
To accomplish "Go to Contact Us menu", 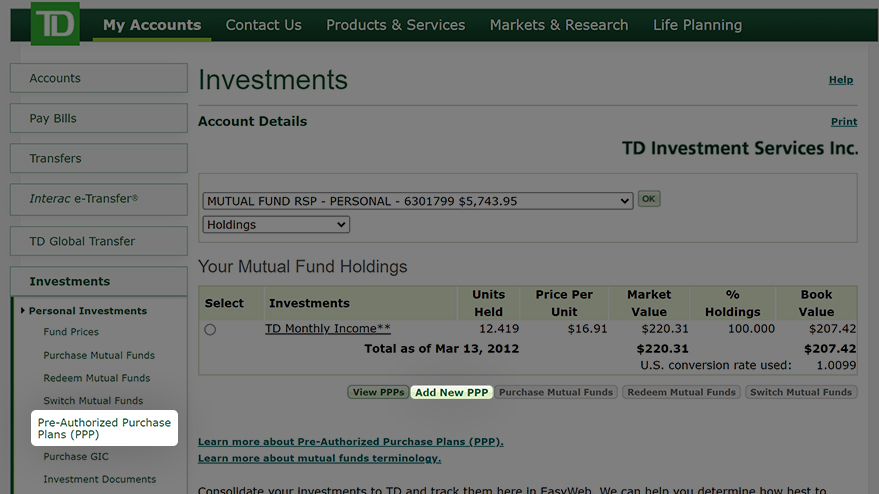I will click(x=263, y=25).
